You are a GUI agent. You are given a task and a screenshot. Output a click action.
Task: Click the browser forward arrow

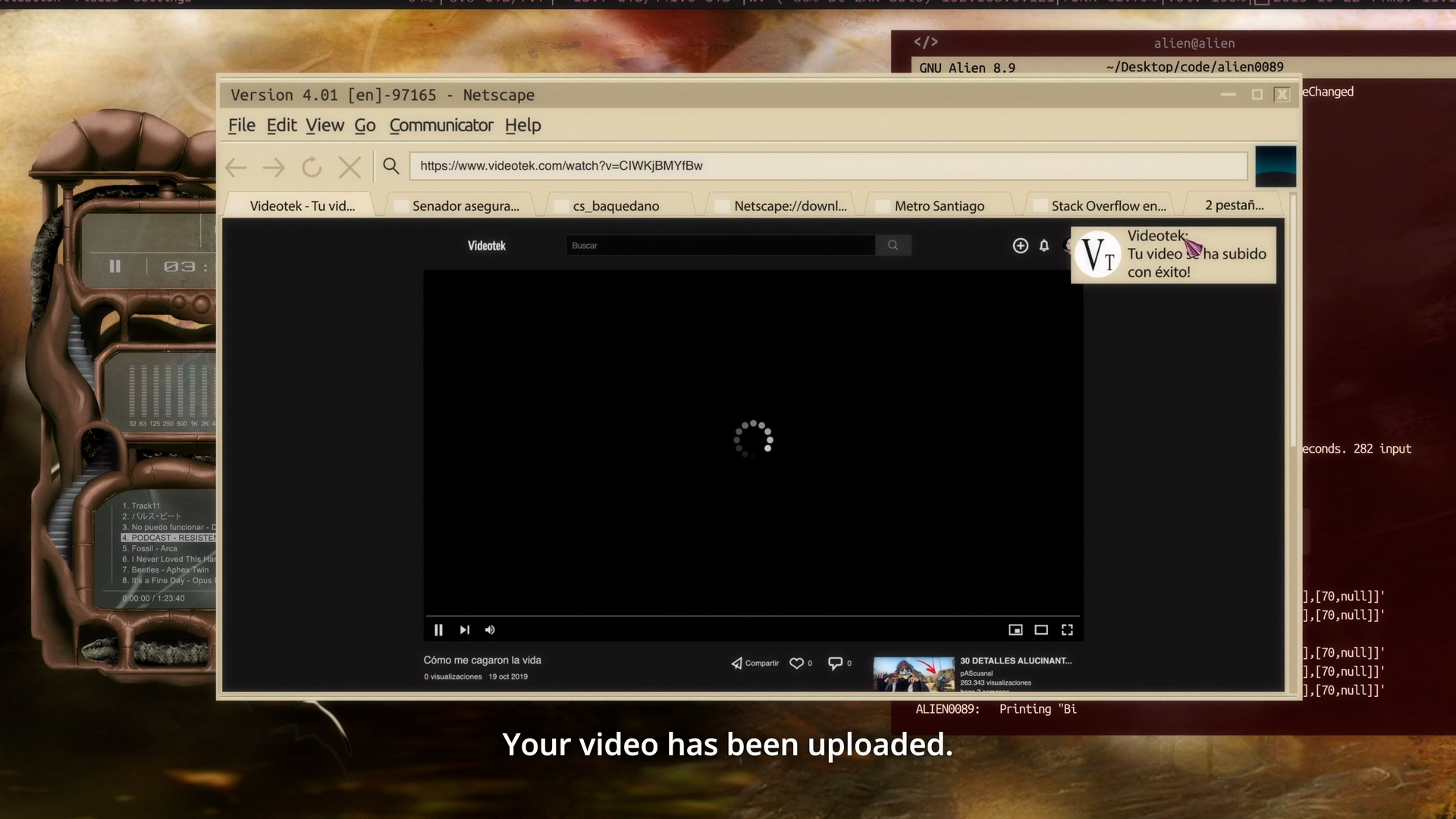point(274,167)
